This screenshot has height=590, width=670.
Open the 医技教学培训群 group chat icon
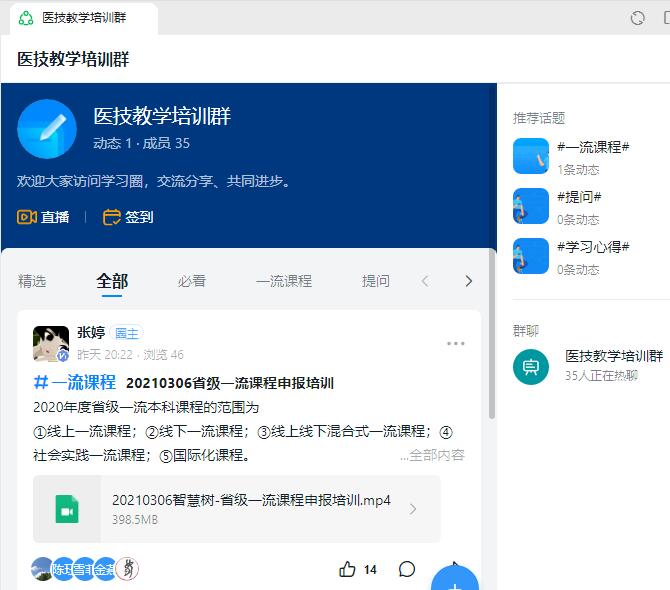[x=531, y=367]
